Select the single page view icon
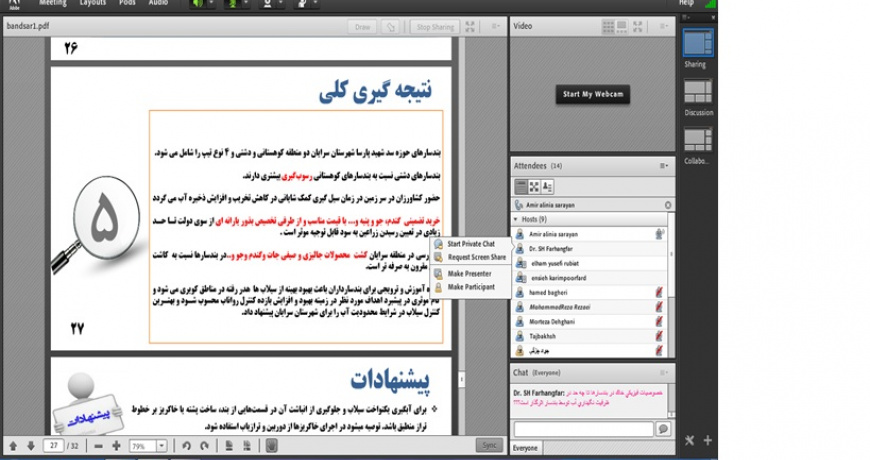The height and width of the screenshot is (460, 870). (229, 446)
